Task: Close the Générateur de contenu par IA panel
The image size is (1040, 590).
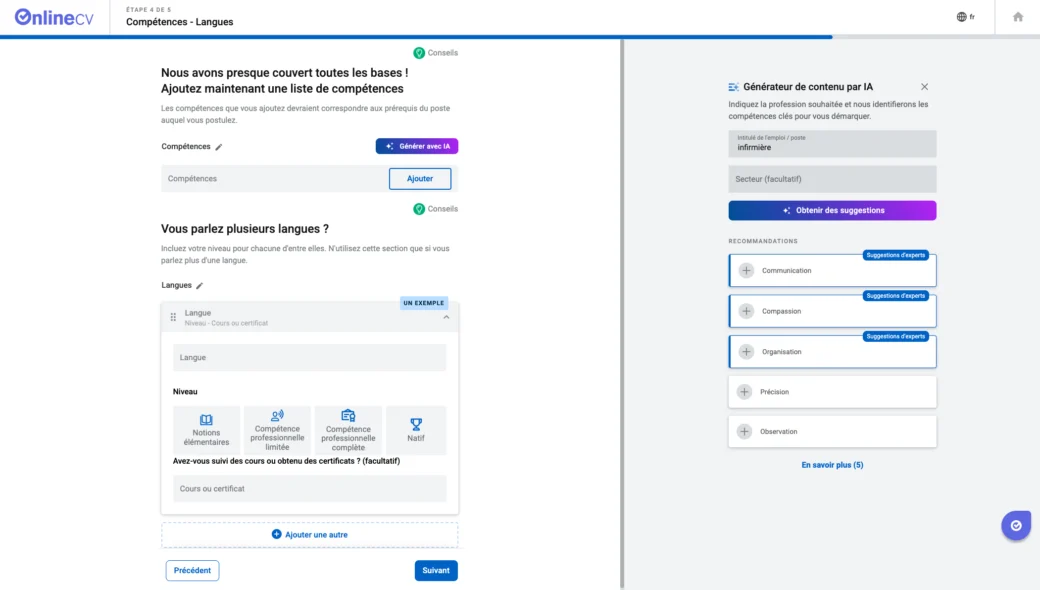Action: [x=924, y=87]
